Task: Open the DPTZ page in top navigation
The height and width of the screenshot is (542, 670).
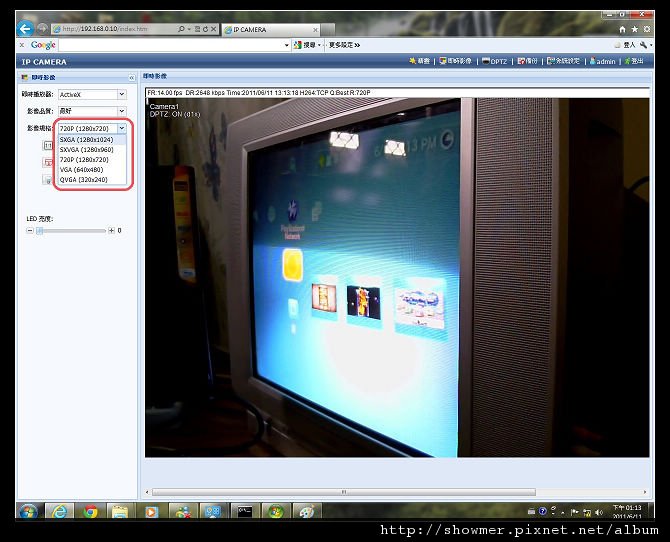Action: coord(494,62)
